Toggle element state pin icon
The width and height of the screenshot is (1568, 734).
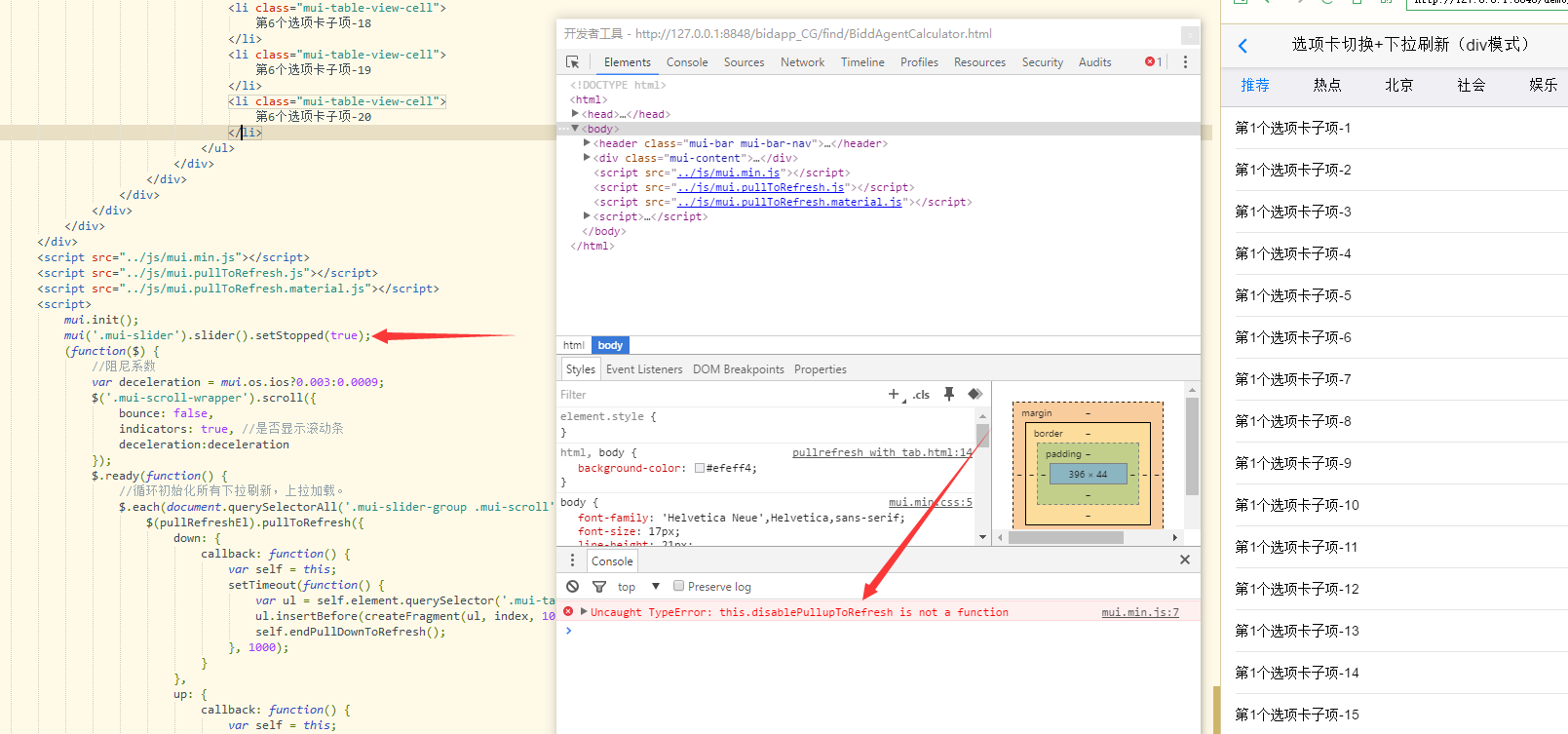point(949,395)
